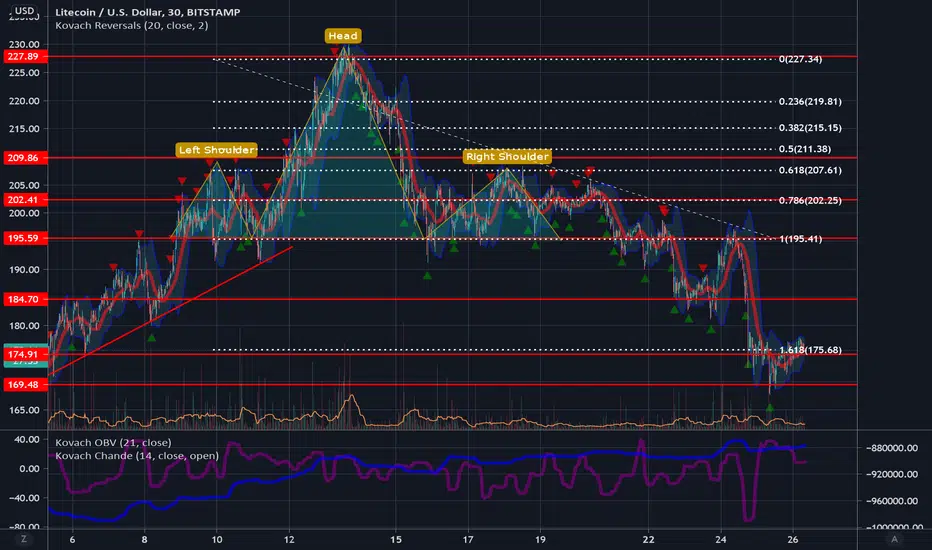
Task: Click 225.00 on the price axis
Action: click(x=24, y=73)
